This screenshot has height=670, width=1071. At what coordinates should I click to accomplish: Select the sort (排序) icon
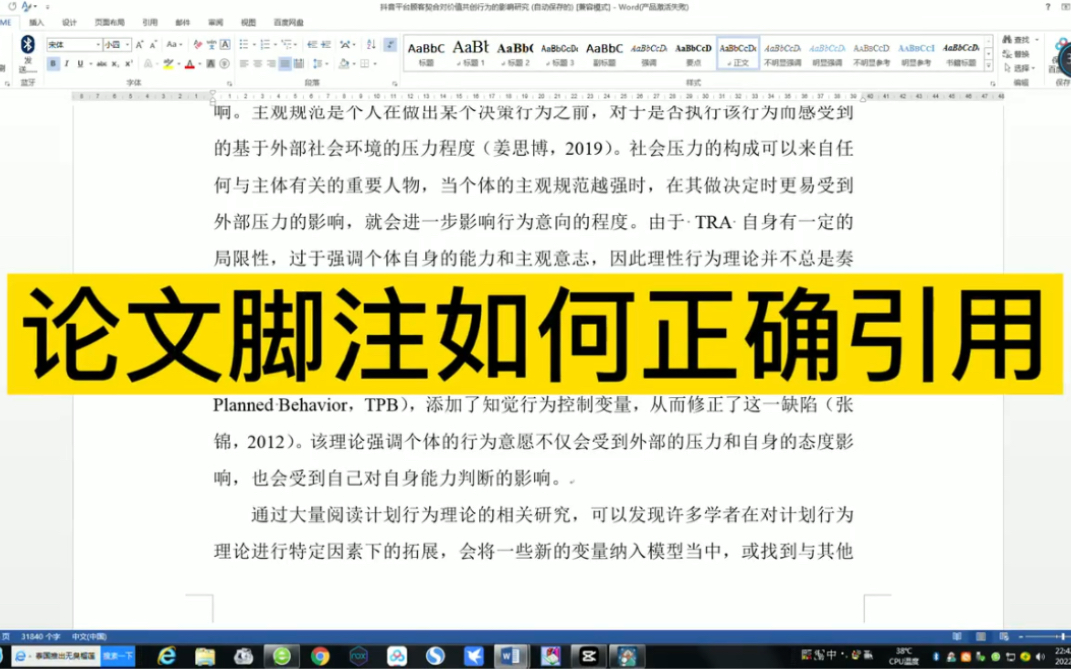point(370,44)
